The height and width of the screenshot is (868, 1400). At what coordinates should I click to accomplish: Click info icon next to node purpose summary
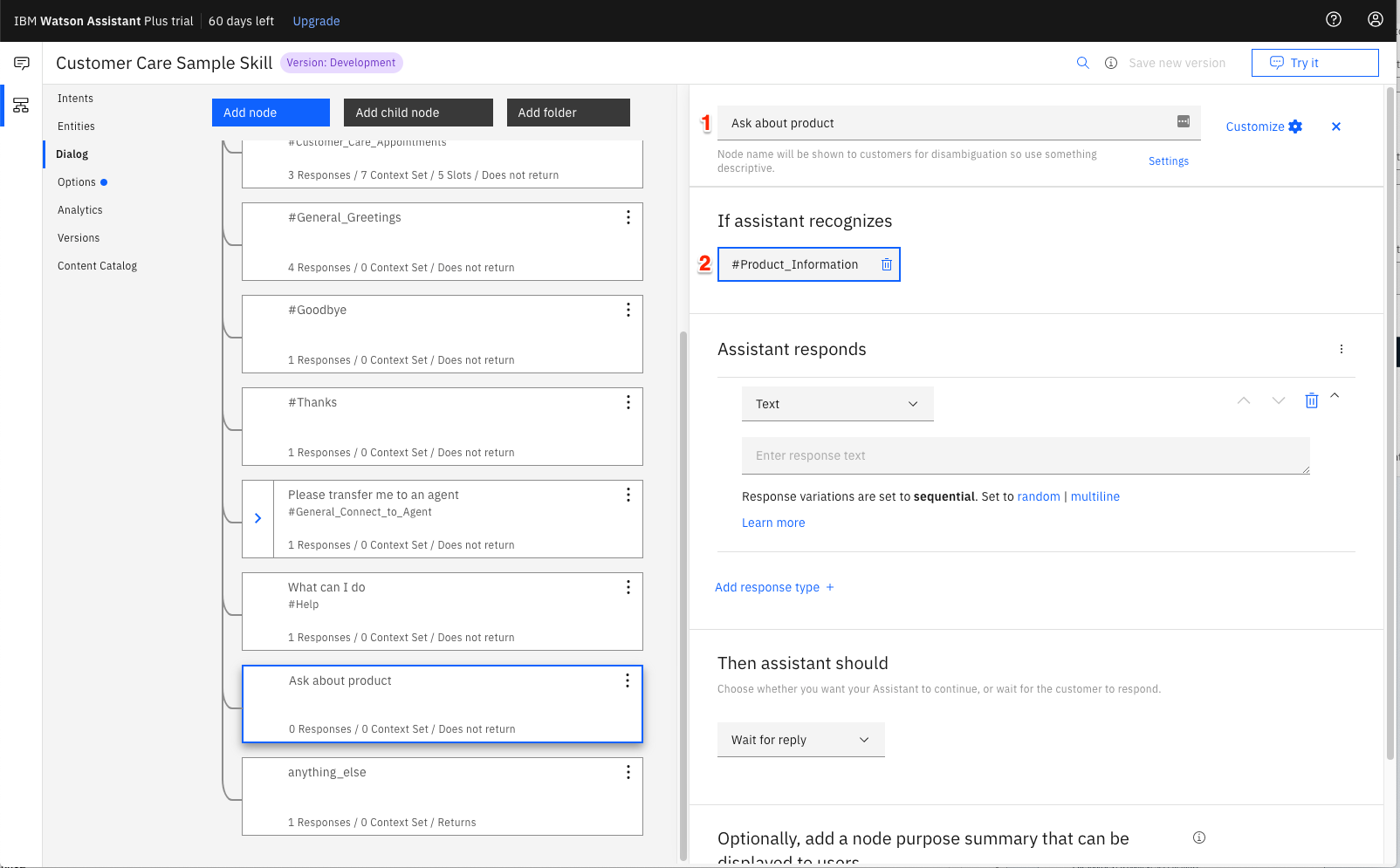tap(1199, 837)
